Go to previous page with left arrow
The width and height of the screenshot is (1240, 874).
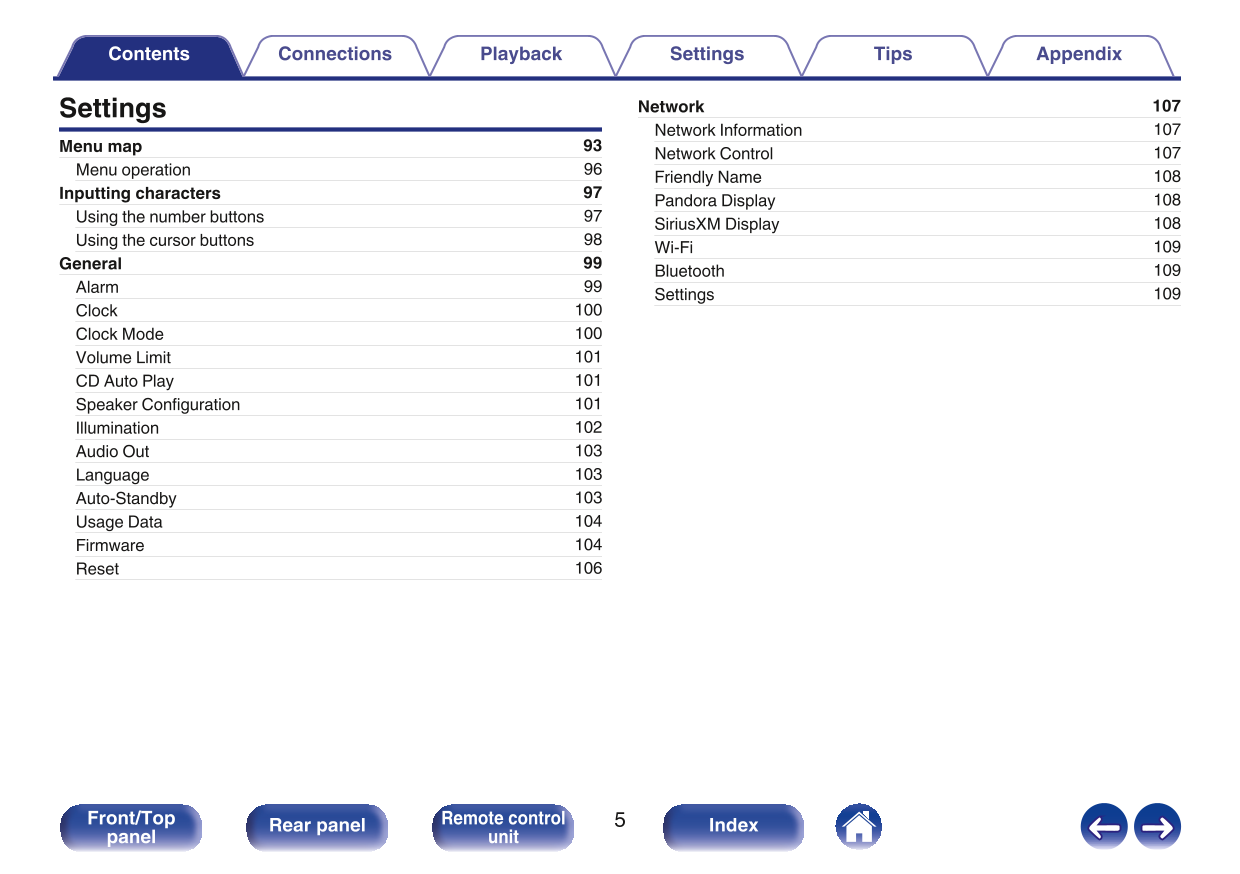pos(1103,827)
